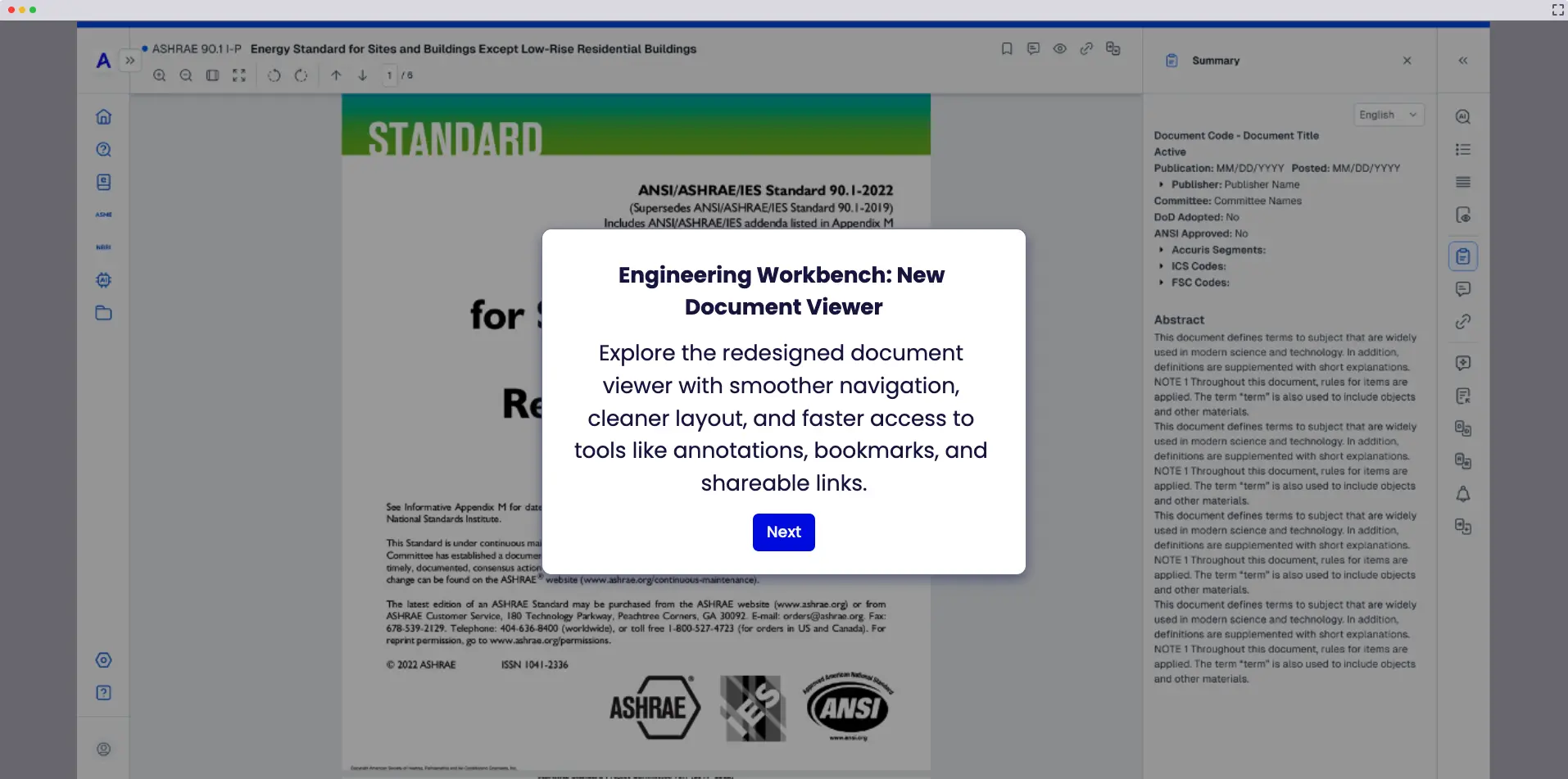Click the Summary panel title
Image resolution: width=1568 pixels, height=779 pixels.
[x=1216, y=61]
